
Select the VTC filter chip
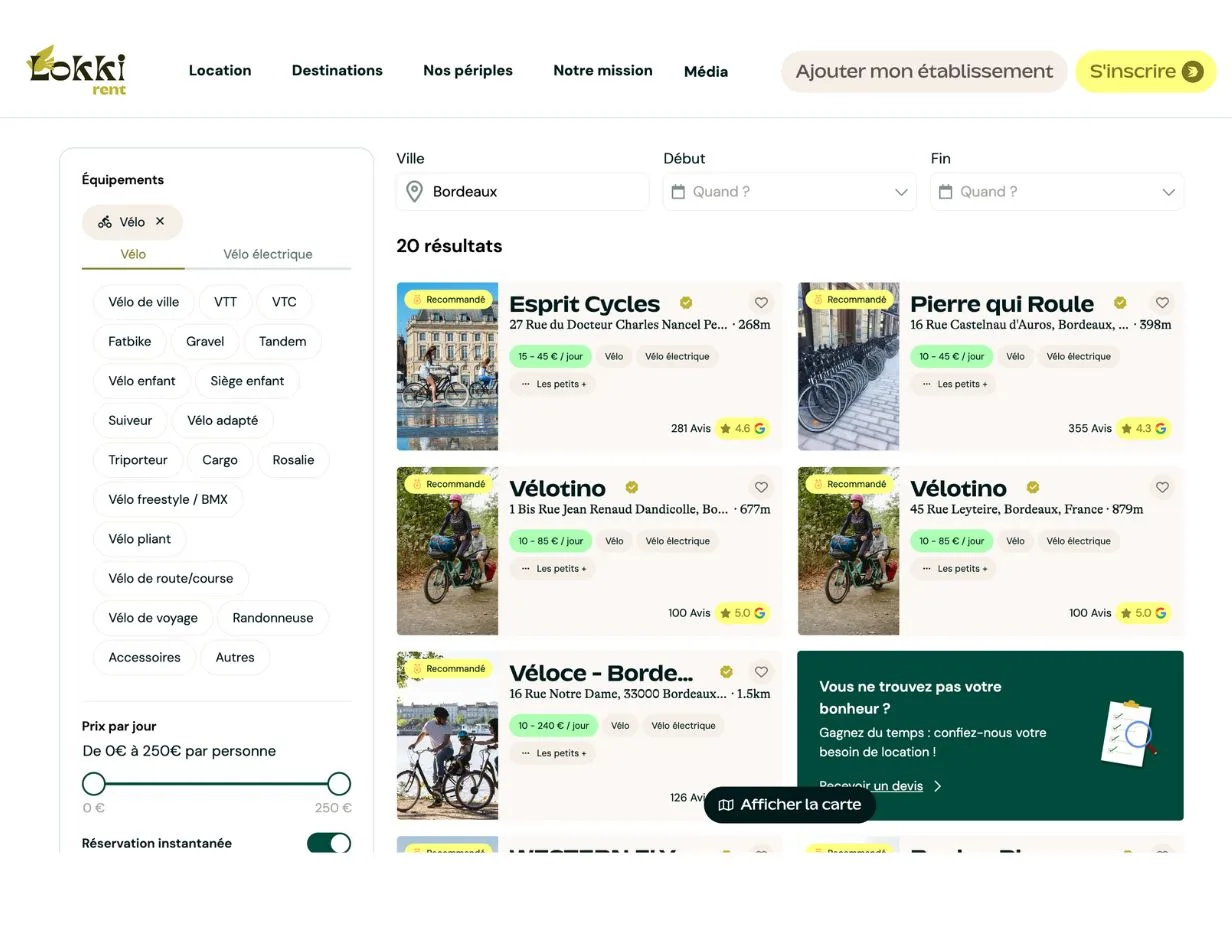pos(284,302)
